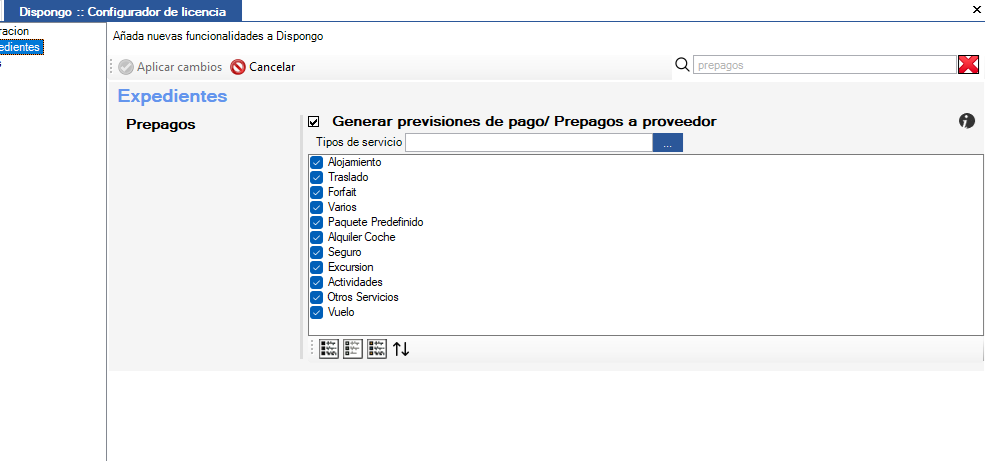The height and width of the screenshot is (461, 985).
Task: Click the Cancelar prohibition icon
Action: click(x=238, y=67)
